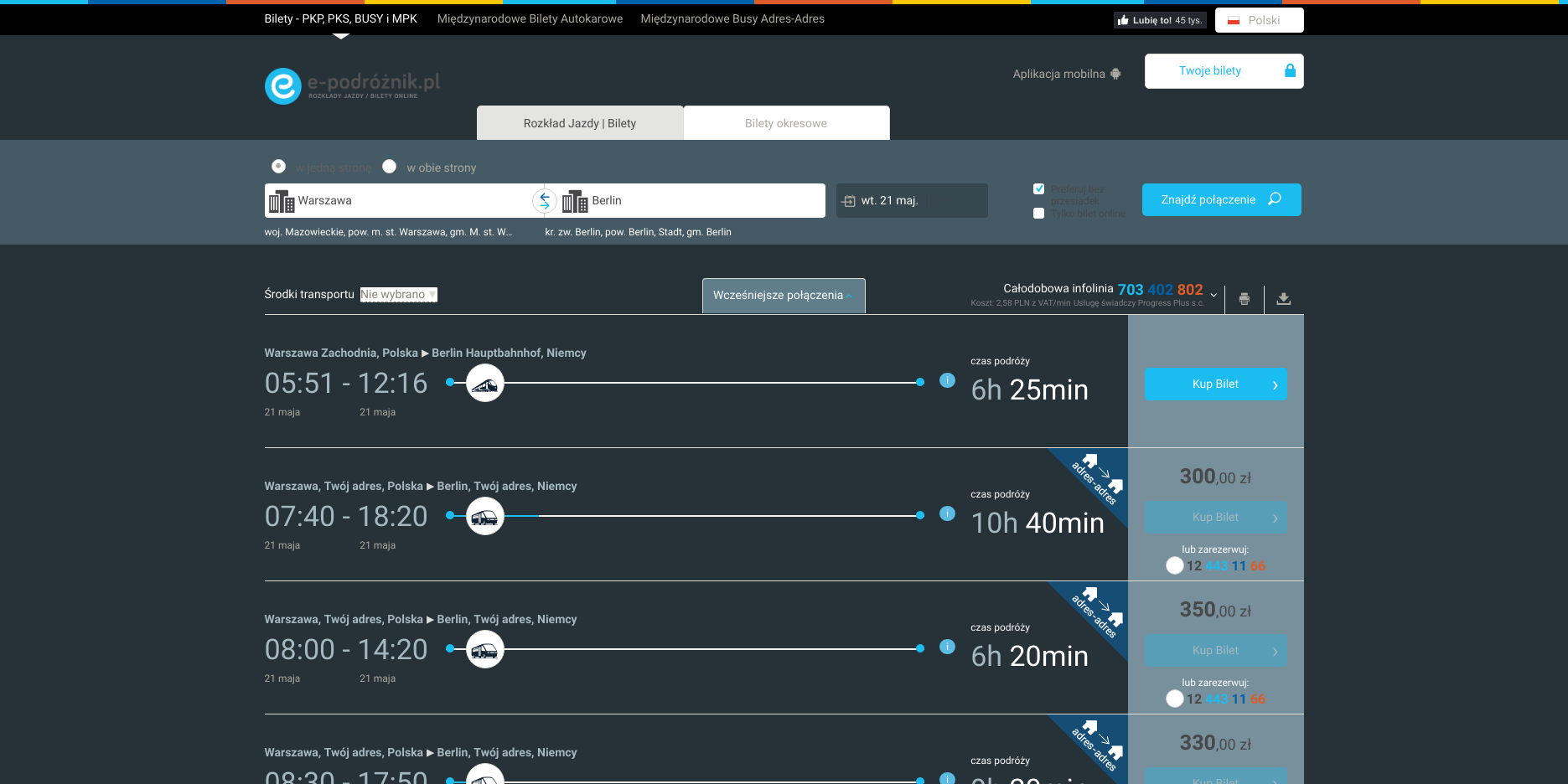Buy a ticket for the 05:51 train
1568x784 pixels.
[1216, 384]
